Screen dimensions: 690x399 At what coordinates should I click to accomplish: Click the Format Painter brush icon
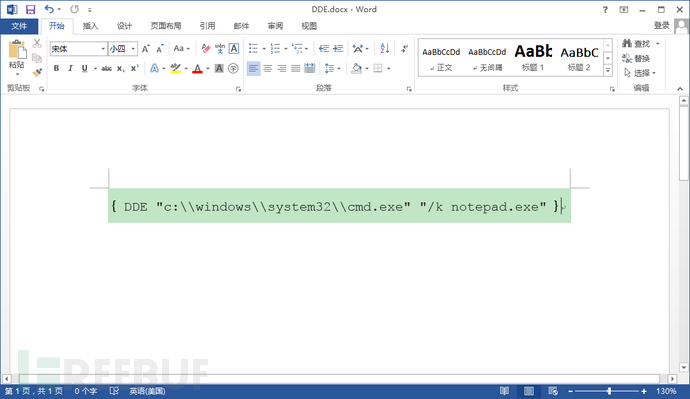(37, 72)
